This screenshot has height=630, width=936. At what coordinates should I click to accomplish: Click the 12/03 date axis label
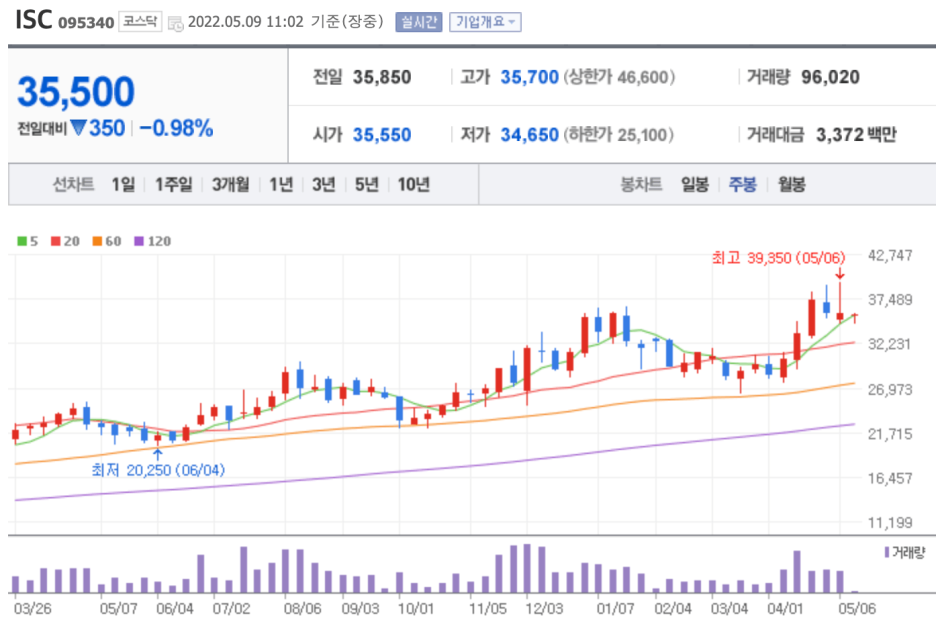pos(544,609)
